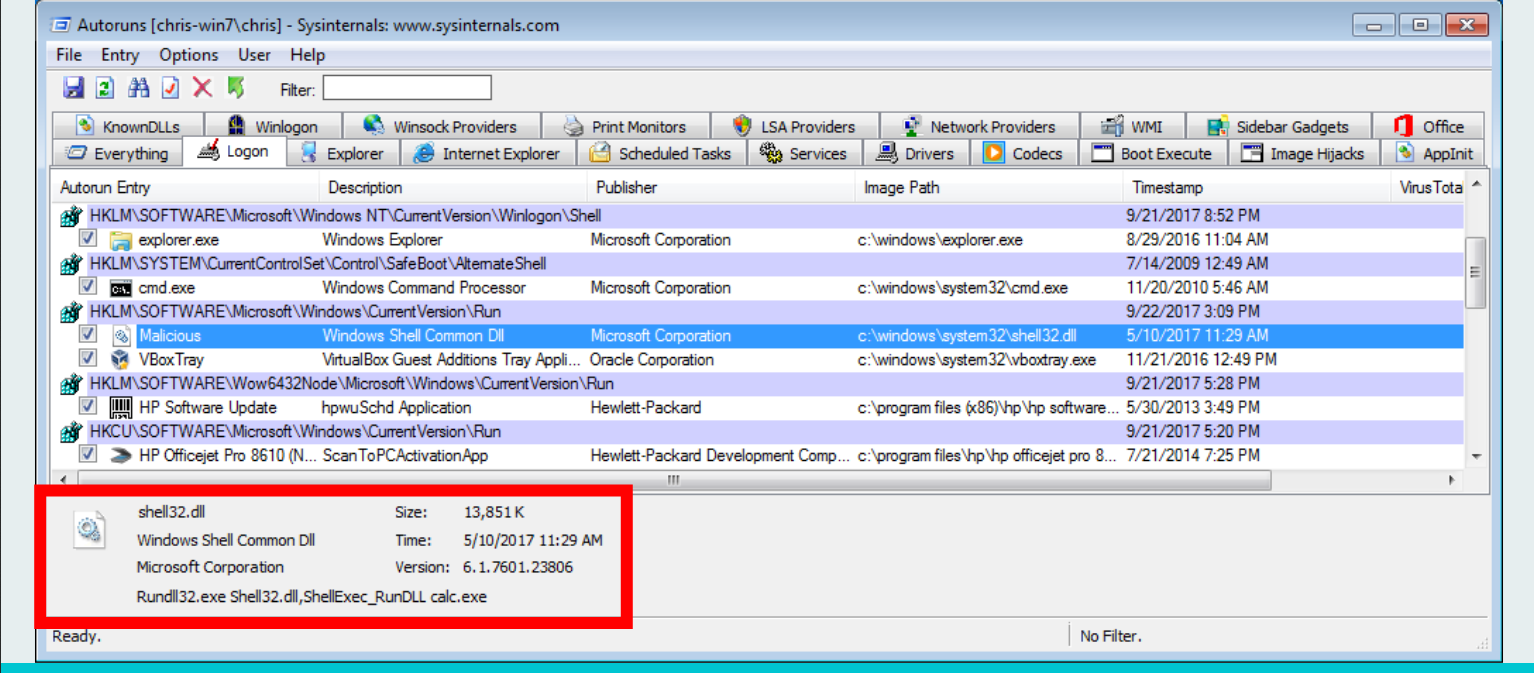The height and width of the screenshot is (673, 1534).
Task: Click the horizontal scrollbar thumb
Action: pyautogui.click(x=673, y=480)
